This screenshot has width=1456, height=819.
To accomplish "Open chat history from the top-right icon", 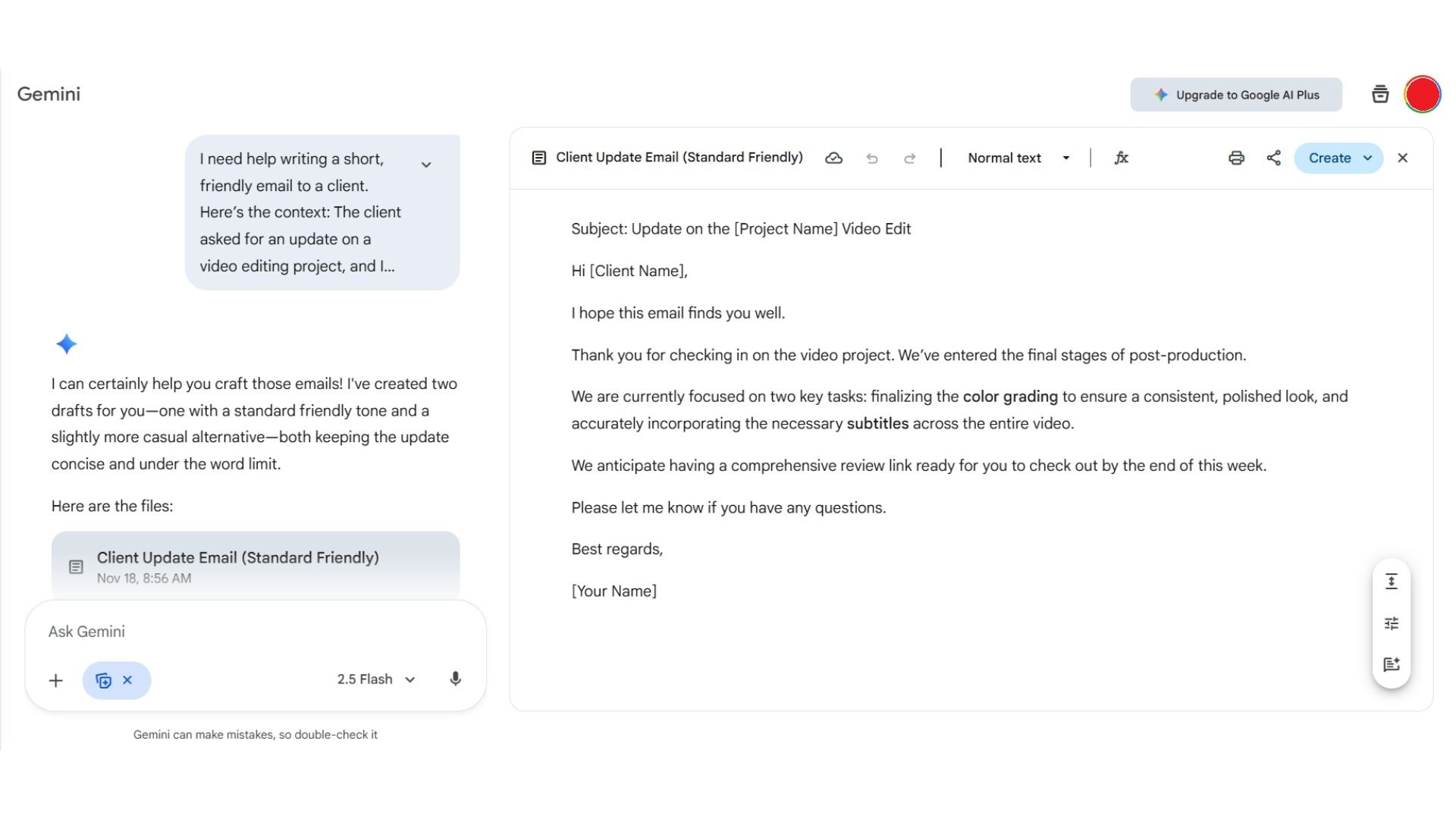I will point(1380,94).
